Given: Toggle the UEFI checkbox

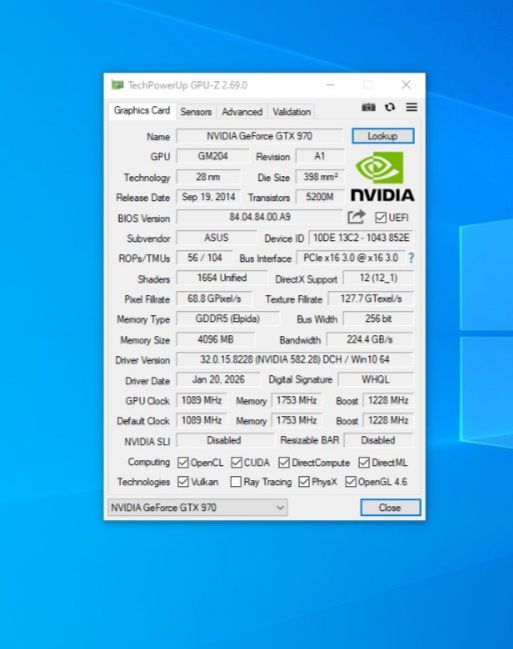Looking at the screenshot, I should pos(381,218).
